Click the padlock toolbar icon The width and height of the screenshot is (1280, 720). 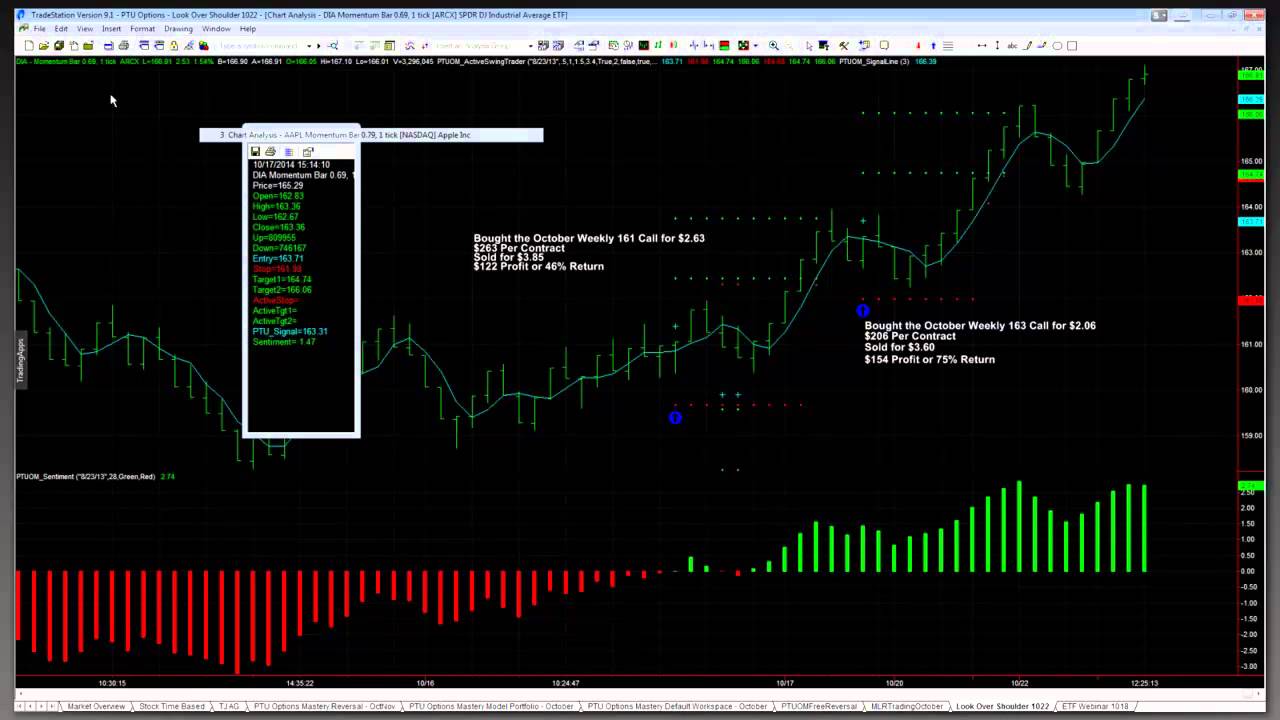(x=174, y=46)
